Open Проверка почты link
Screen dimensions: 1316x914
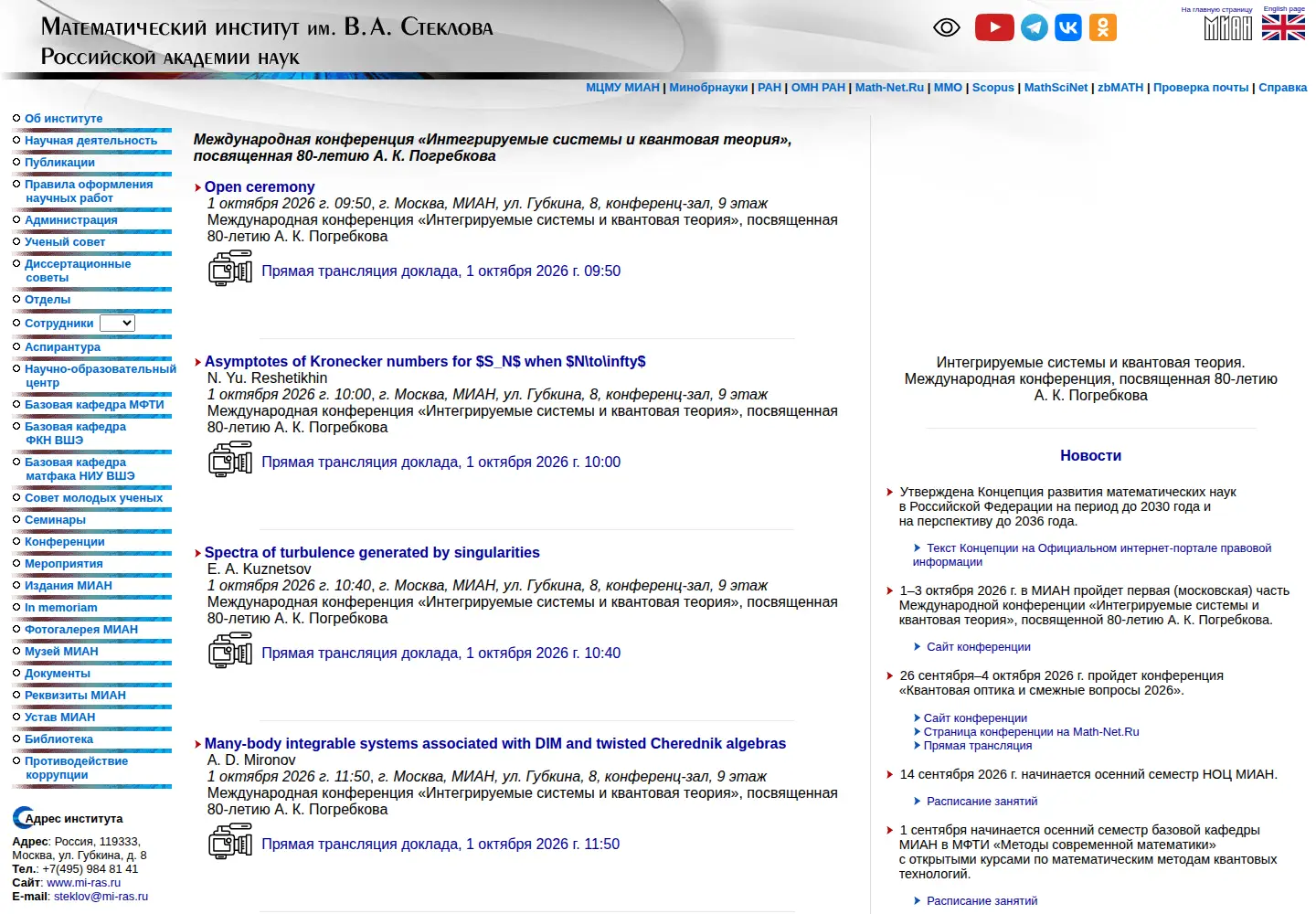click(x=1201, y=88)
